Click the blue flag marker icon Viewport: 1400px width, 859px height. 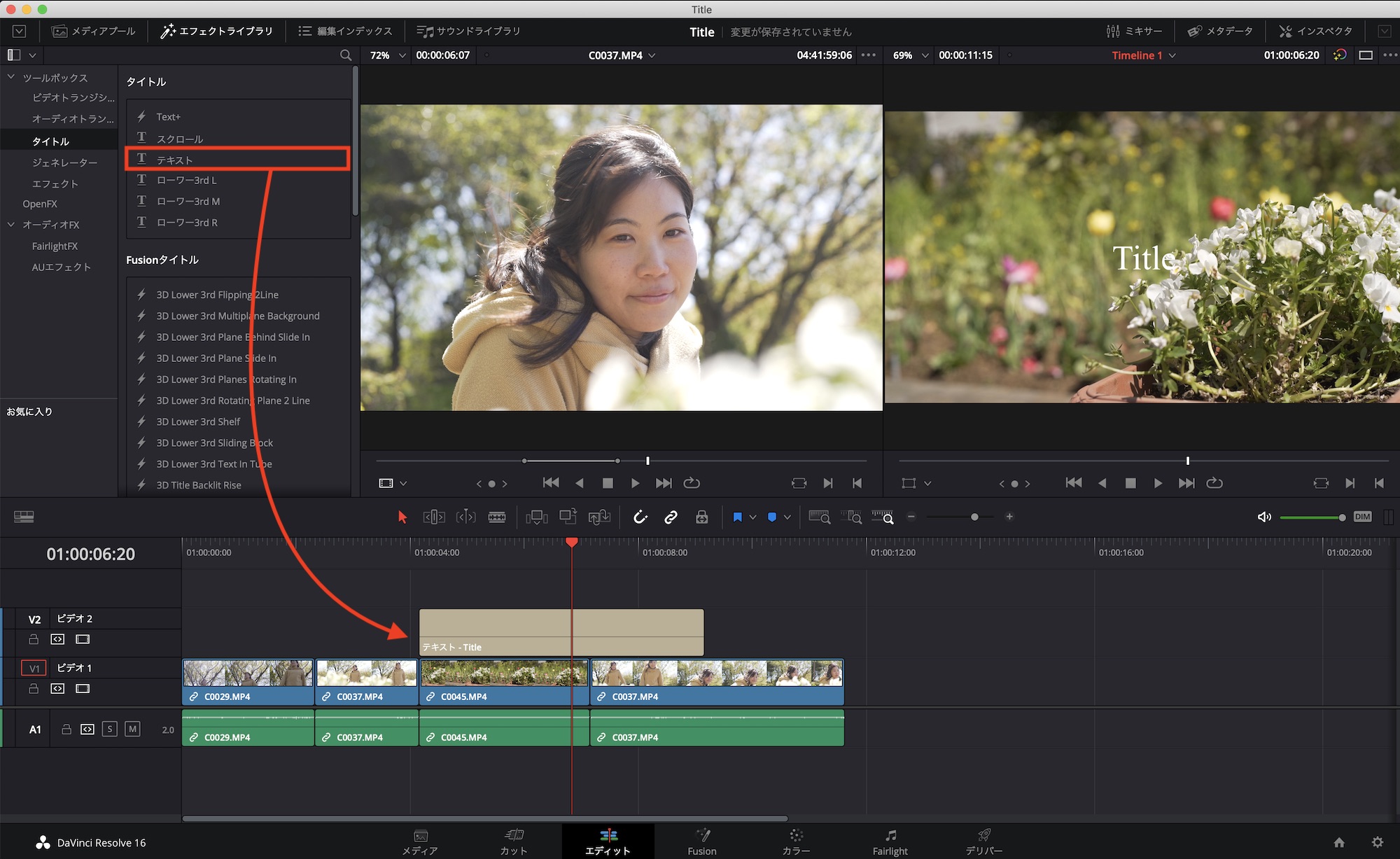[x=737, y=517]
